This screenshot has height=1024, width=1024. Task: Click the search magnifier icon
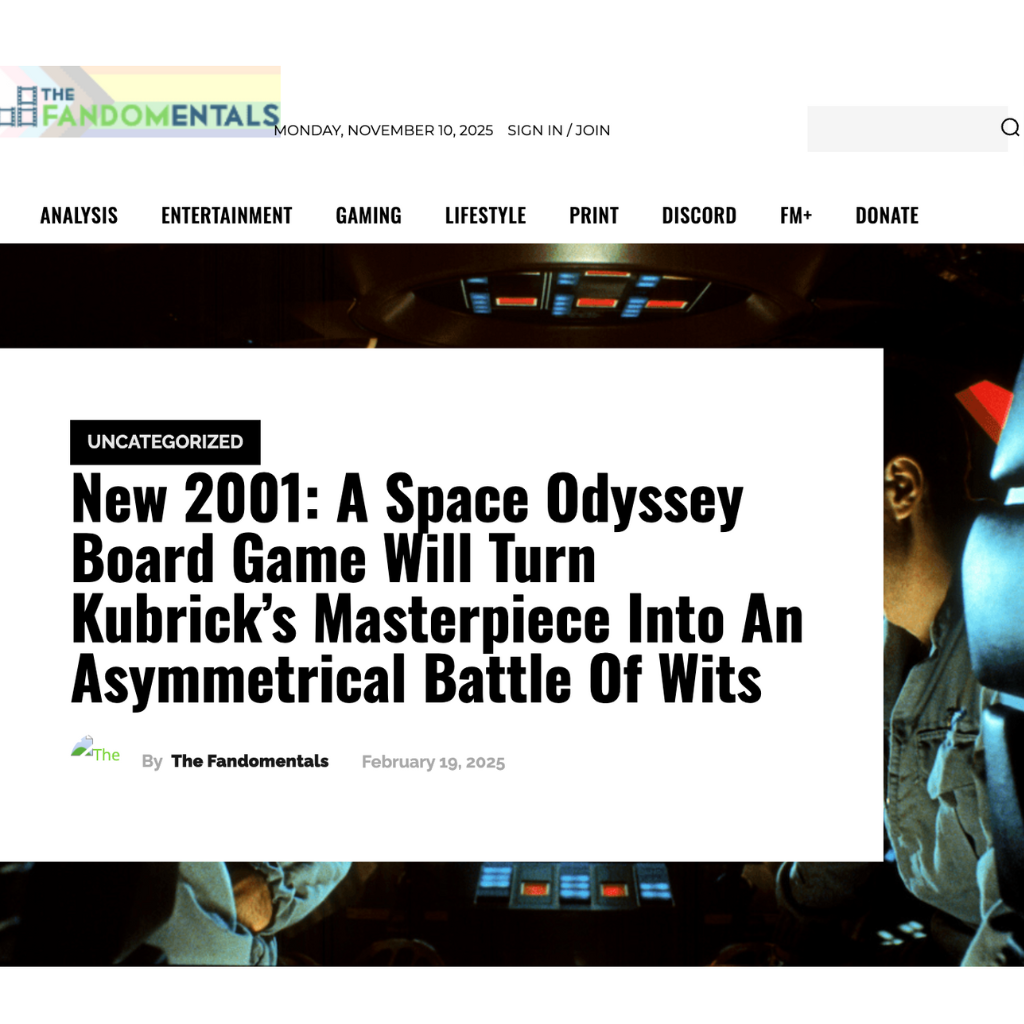[x=1009, y=127]
